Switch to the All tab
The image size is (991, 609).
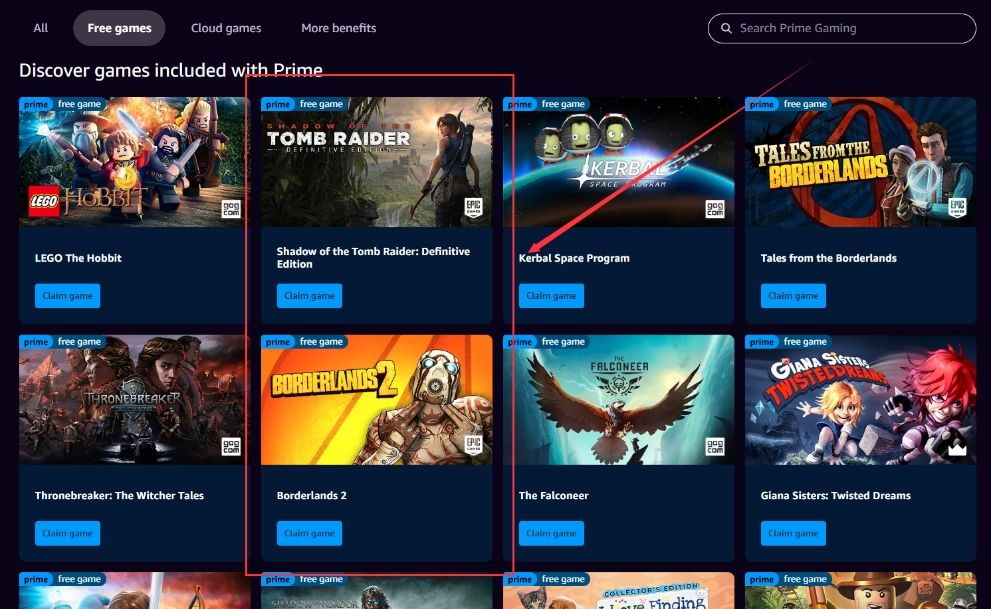click(x=40, y=28)
